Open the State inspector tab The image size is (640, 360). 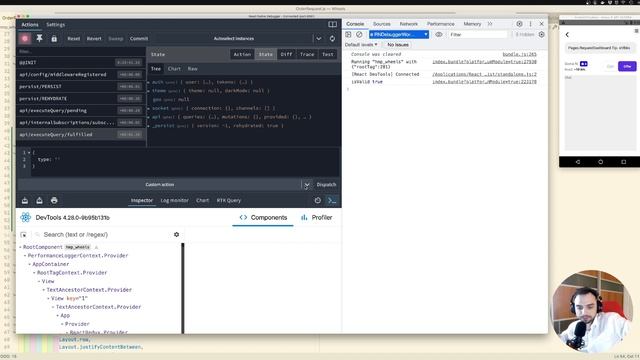265,54
